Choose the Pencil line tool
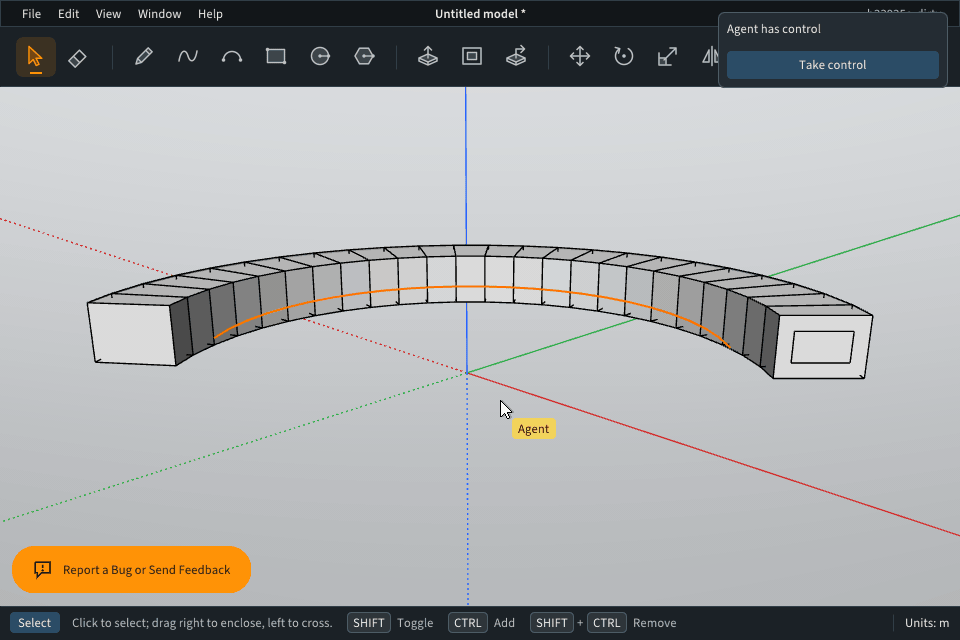This screenshot has height=640, width=960. click(143, 57)
